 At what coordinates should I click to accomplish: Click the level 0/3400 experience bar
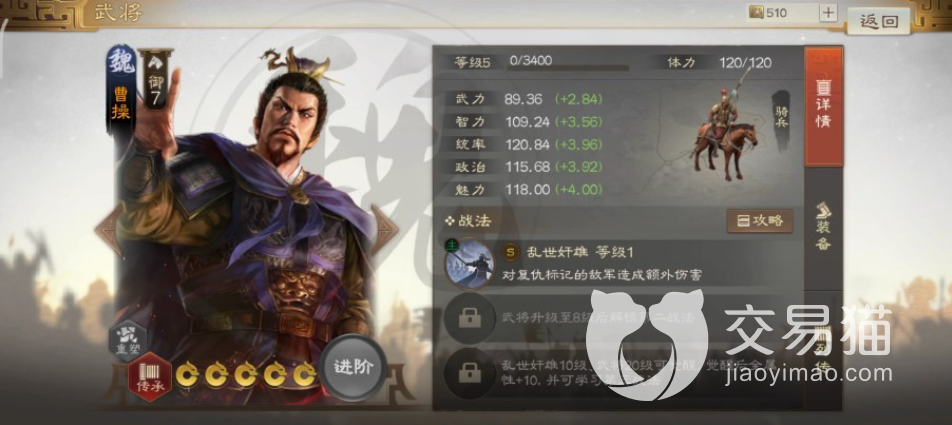pos(569,66)
